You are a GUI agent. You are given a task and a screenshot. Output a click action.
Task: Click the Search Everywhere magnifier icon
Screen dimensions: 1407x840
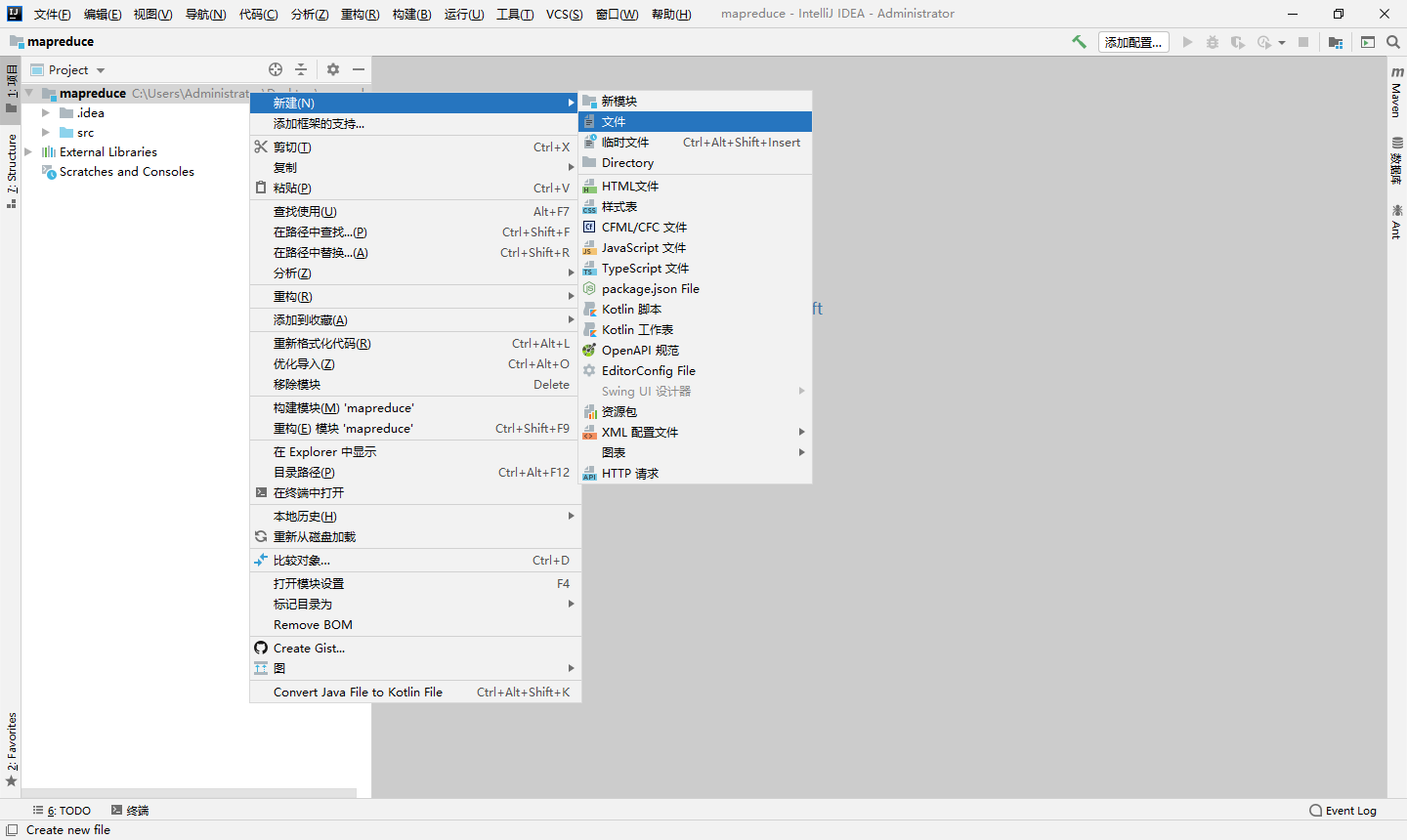[1393, 42]
